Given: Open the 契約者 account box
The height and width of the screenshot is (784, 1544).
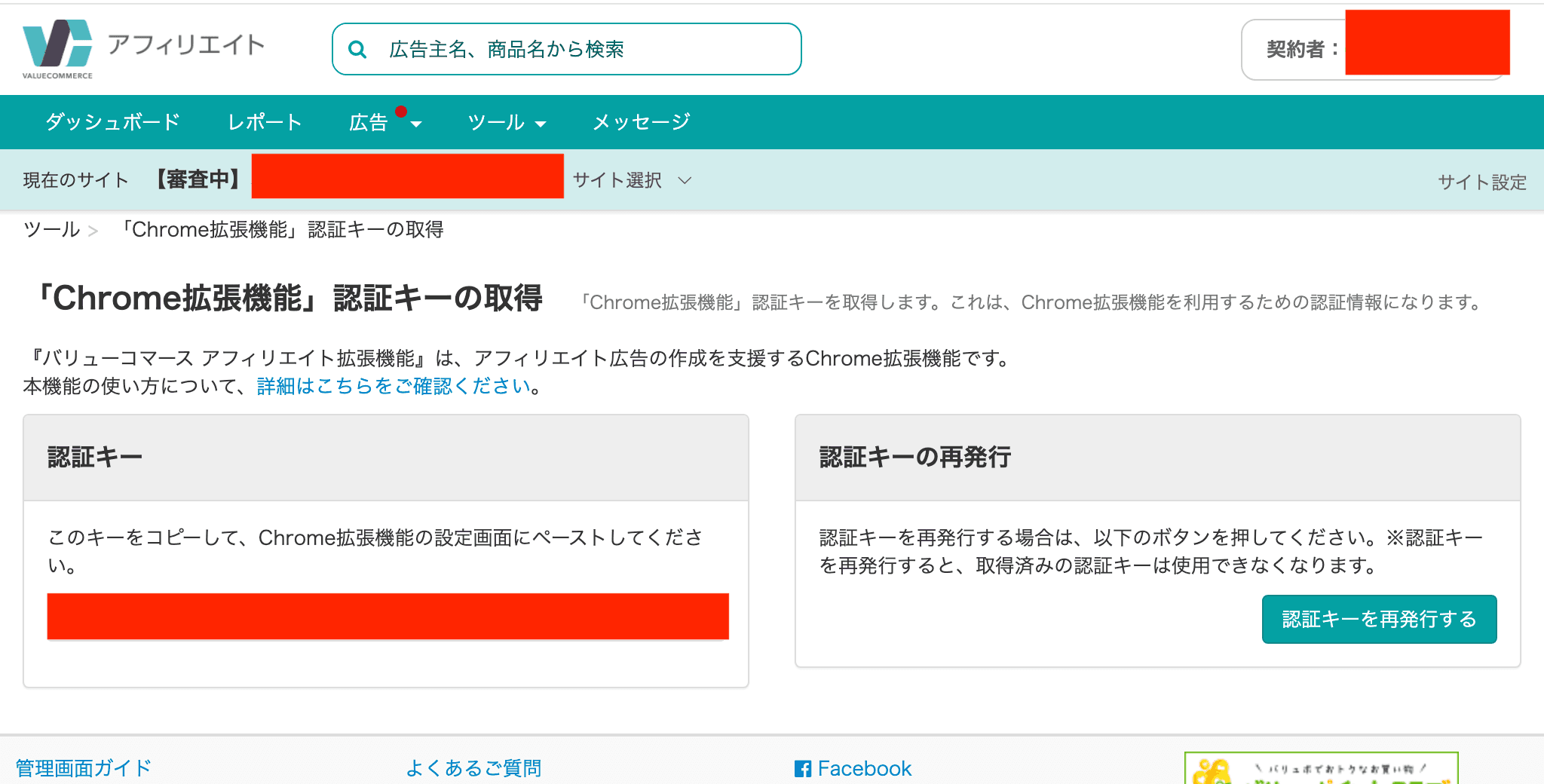Looking at the screenshot, I should 1374,49.
